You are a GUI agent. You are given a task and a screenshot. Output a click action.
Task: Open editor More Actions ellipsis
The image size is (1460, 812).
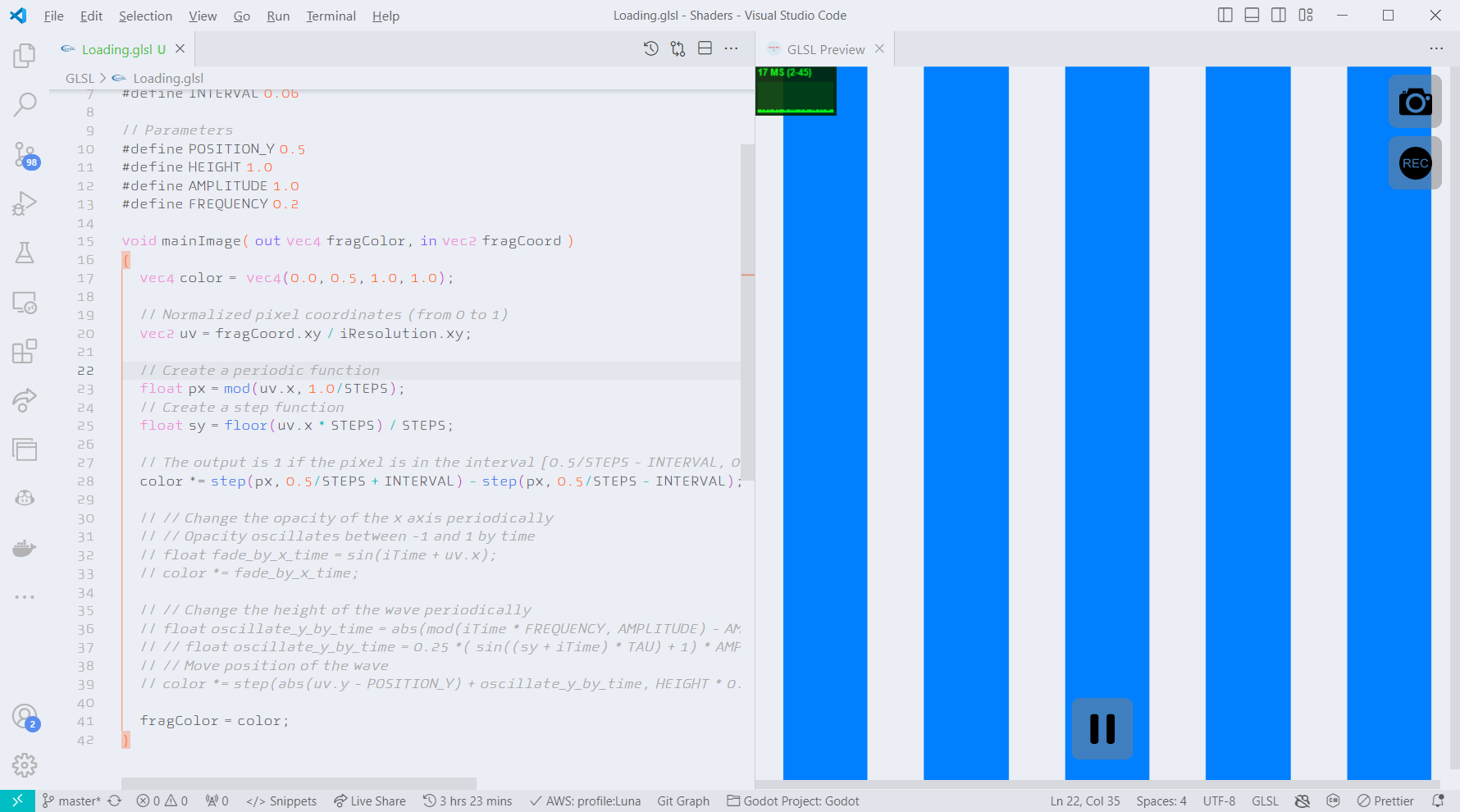tap(731, 49)
